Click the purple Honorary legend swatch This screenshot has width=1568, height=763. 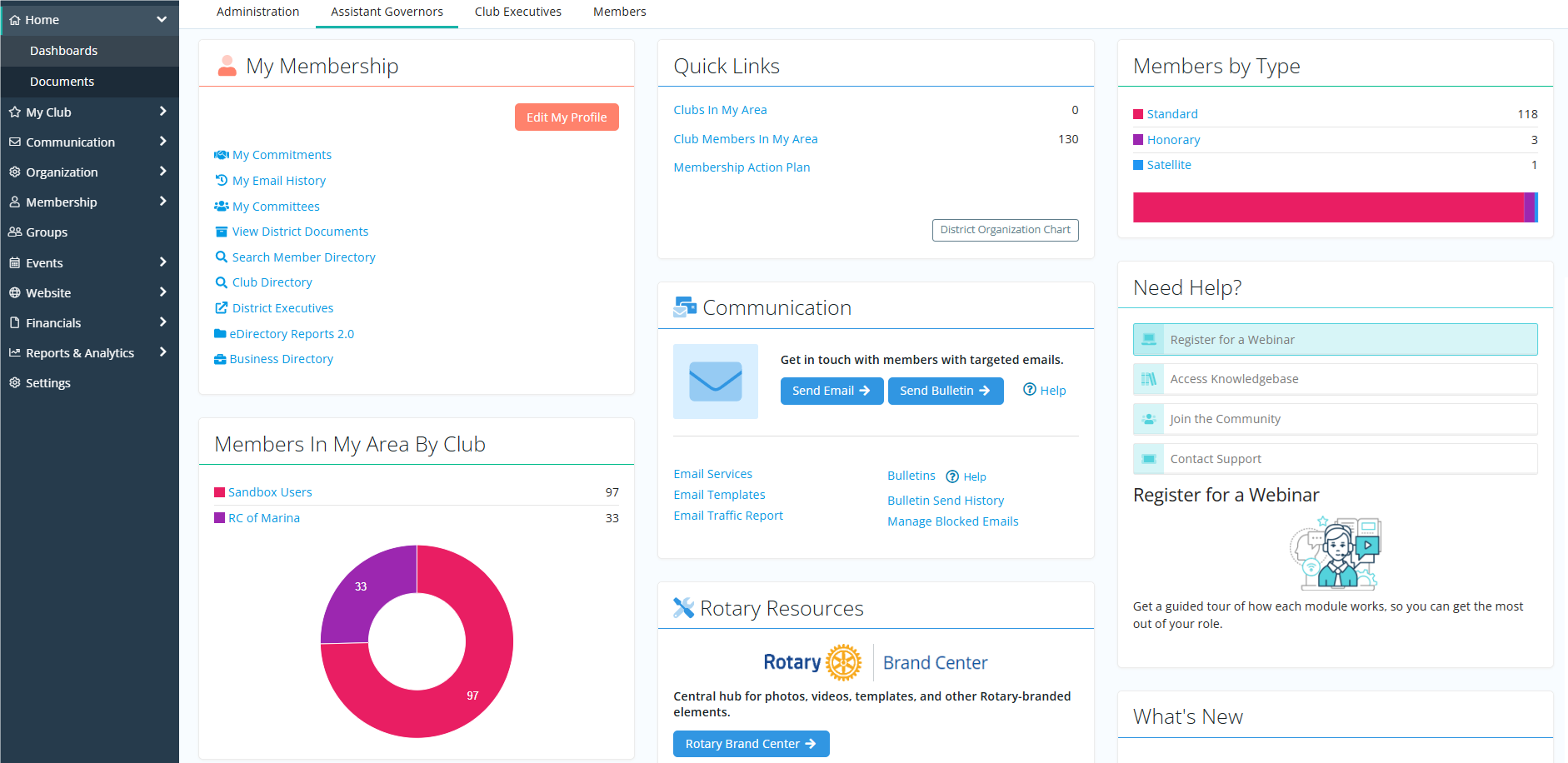[1138, 140]
